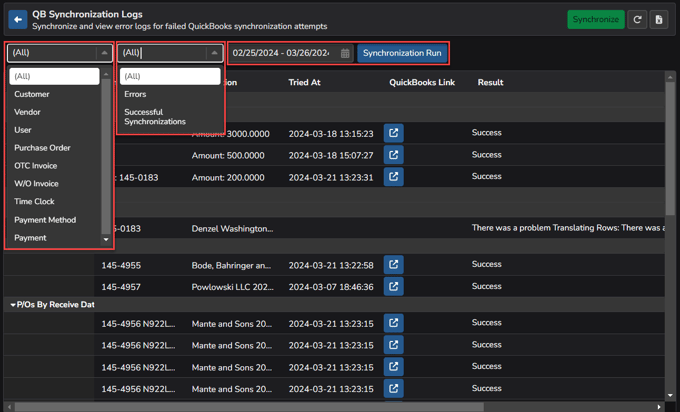Click the 2024-03-21 13:23:31 timestamp
The height and width of the screenshot is (412, 680).
pos(331,177)
